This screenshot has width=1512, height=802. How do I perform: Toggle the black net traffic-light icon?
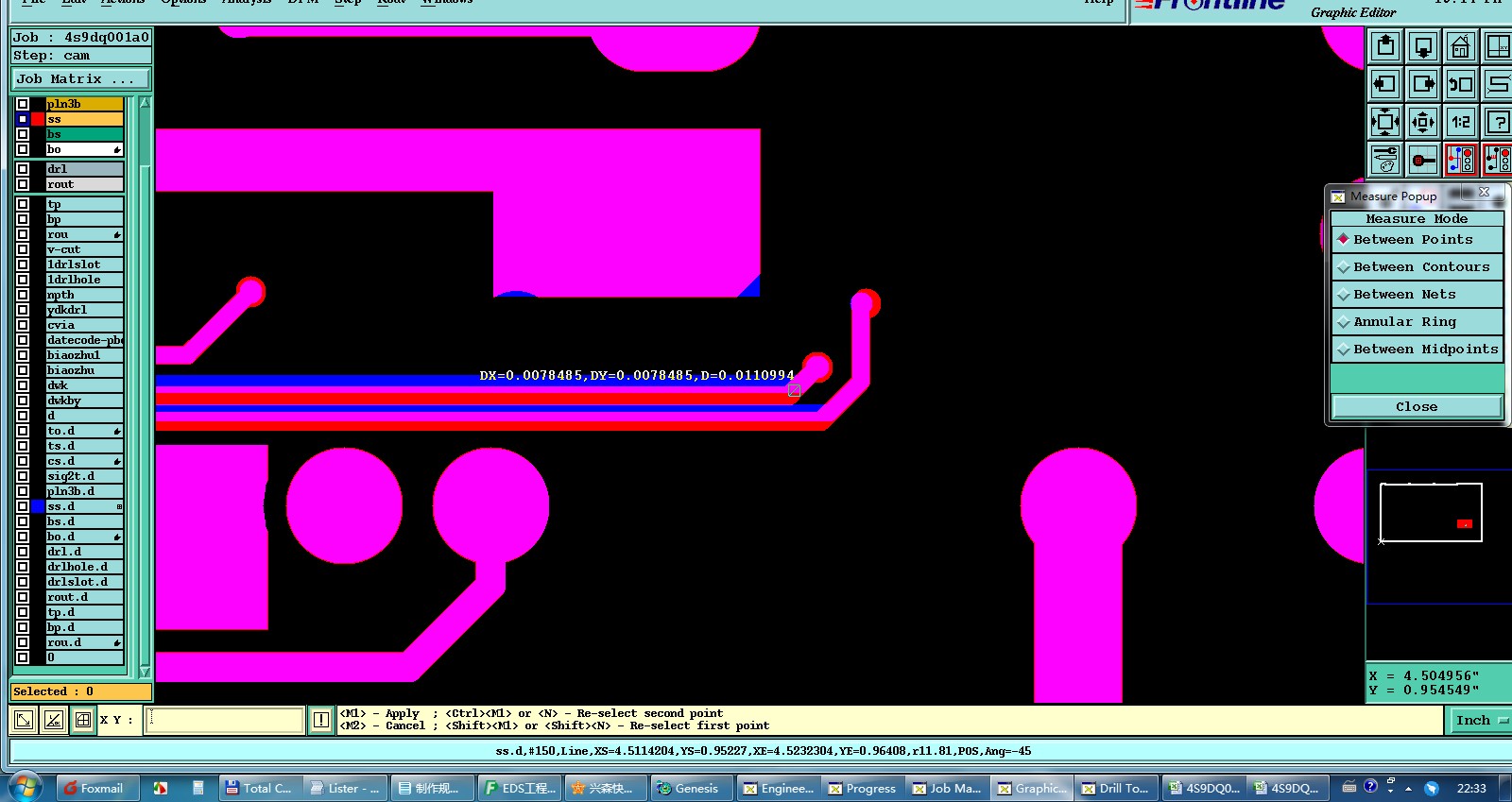click(x=1498, y=159)
